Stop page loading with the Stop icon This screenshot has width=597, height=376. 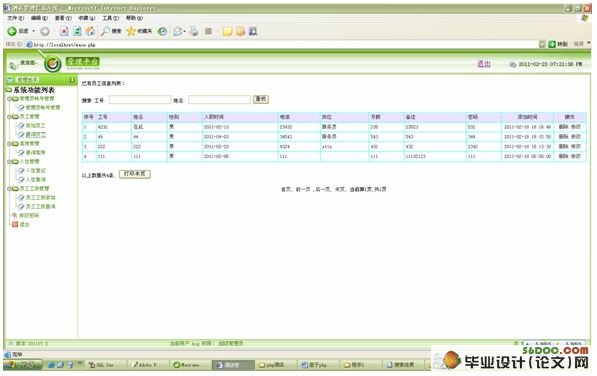(x=64, y=31)
